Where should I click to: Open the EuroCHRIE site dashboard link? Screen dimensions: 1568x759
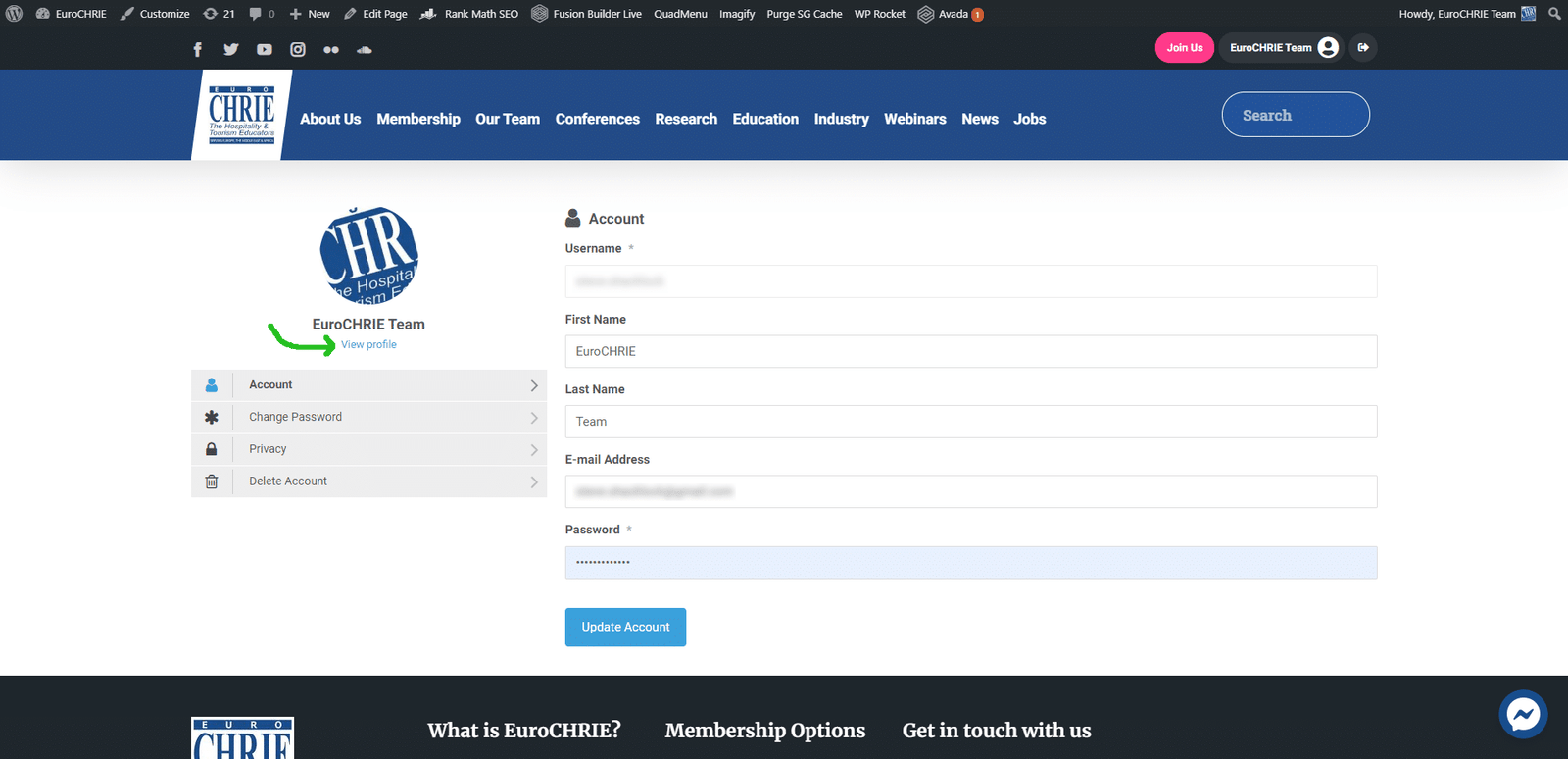click(72, 14)
